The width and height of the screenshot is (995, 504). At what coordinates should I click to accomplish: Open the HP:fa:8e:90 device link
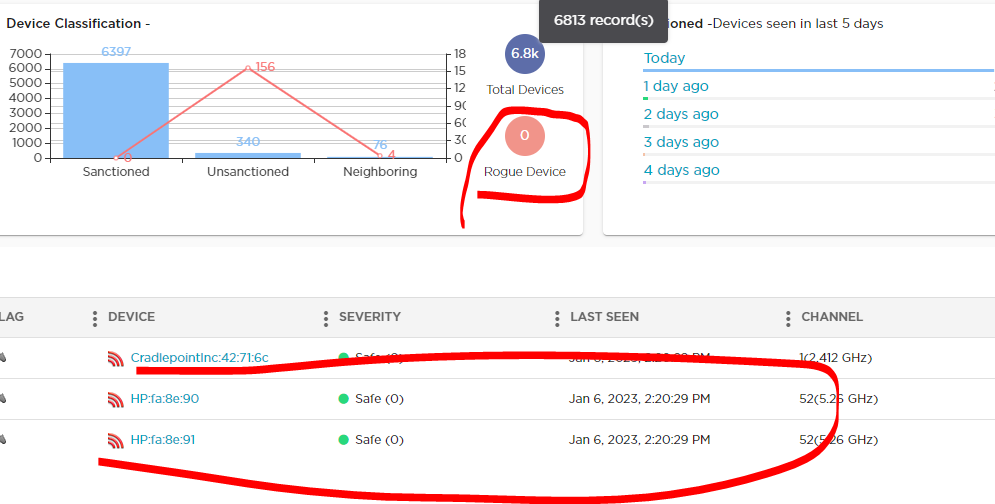(x=164, y=399)
